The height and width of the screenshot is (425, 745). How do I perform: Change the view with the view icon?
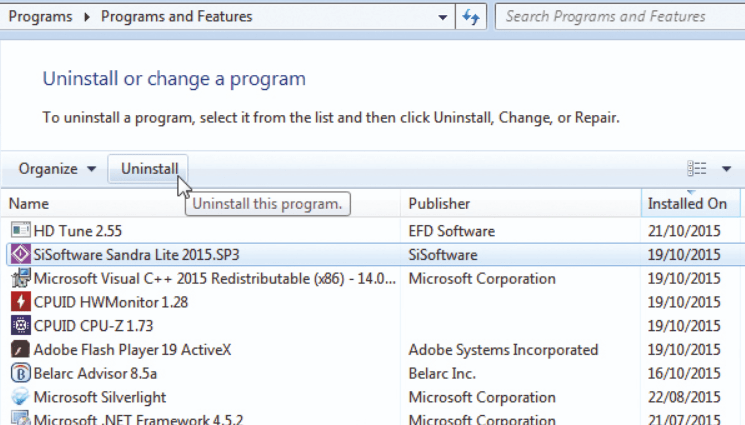click(697, 168)
